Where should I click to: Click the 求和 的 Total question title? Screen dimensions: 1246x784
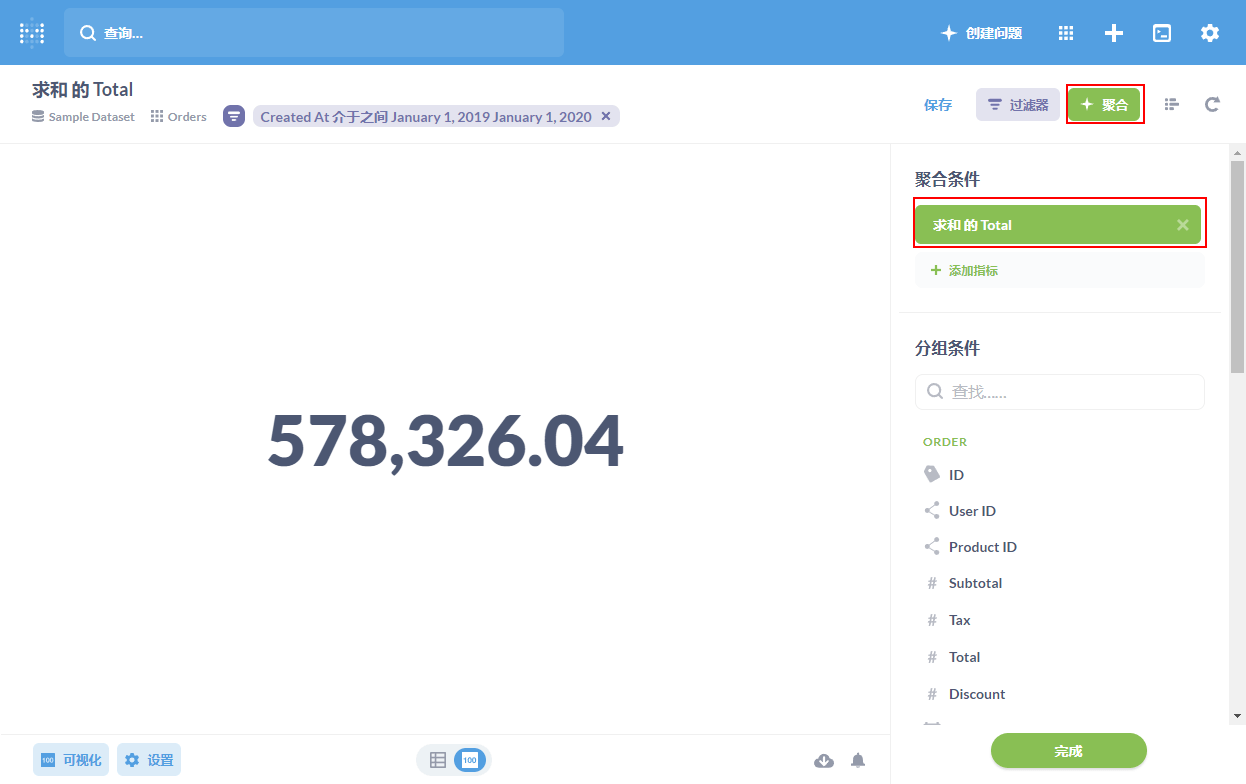tap(83, 90)
